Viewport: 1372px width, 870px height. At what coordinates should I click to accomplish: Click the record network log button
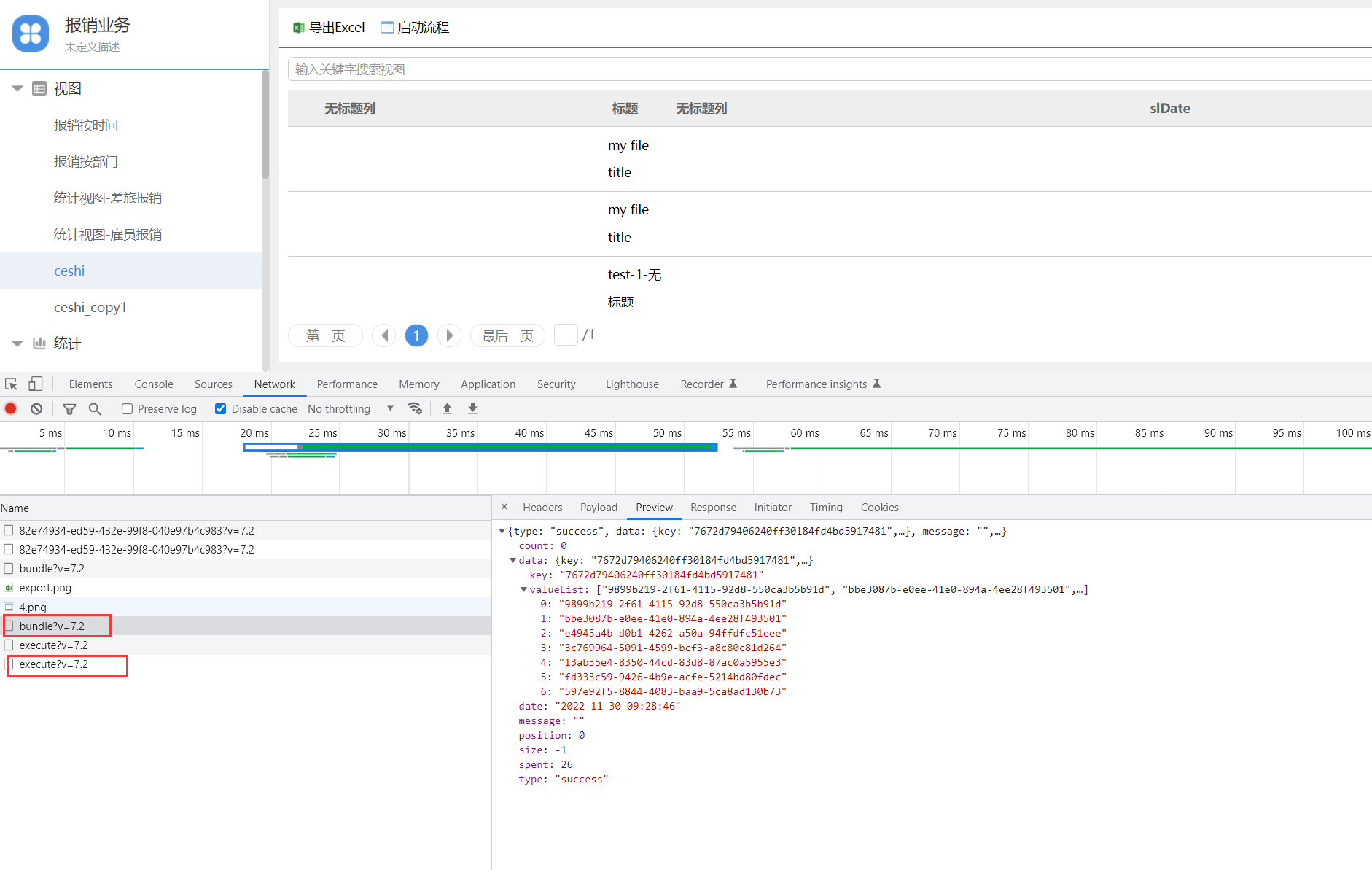pyautogui.click(x=11, y=409)
